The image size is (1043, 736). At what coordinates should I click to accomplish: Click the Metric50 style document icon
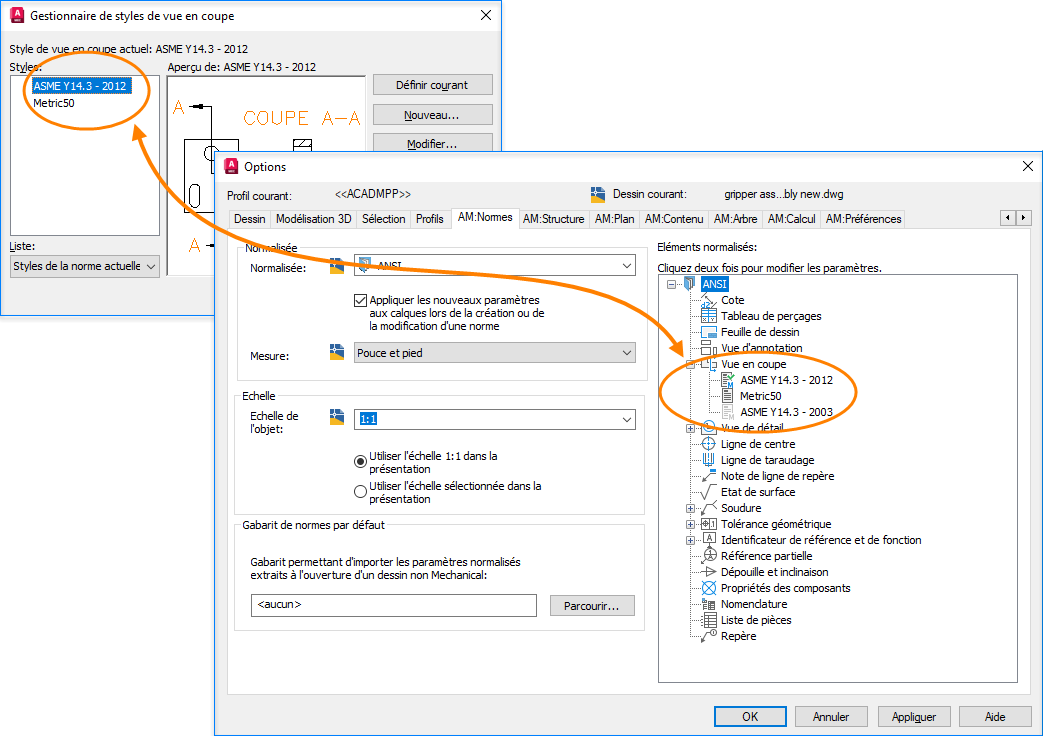[728, 396]
